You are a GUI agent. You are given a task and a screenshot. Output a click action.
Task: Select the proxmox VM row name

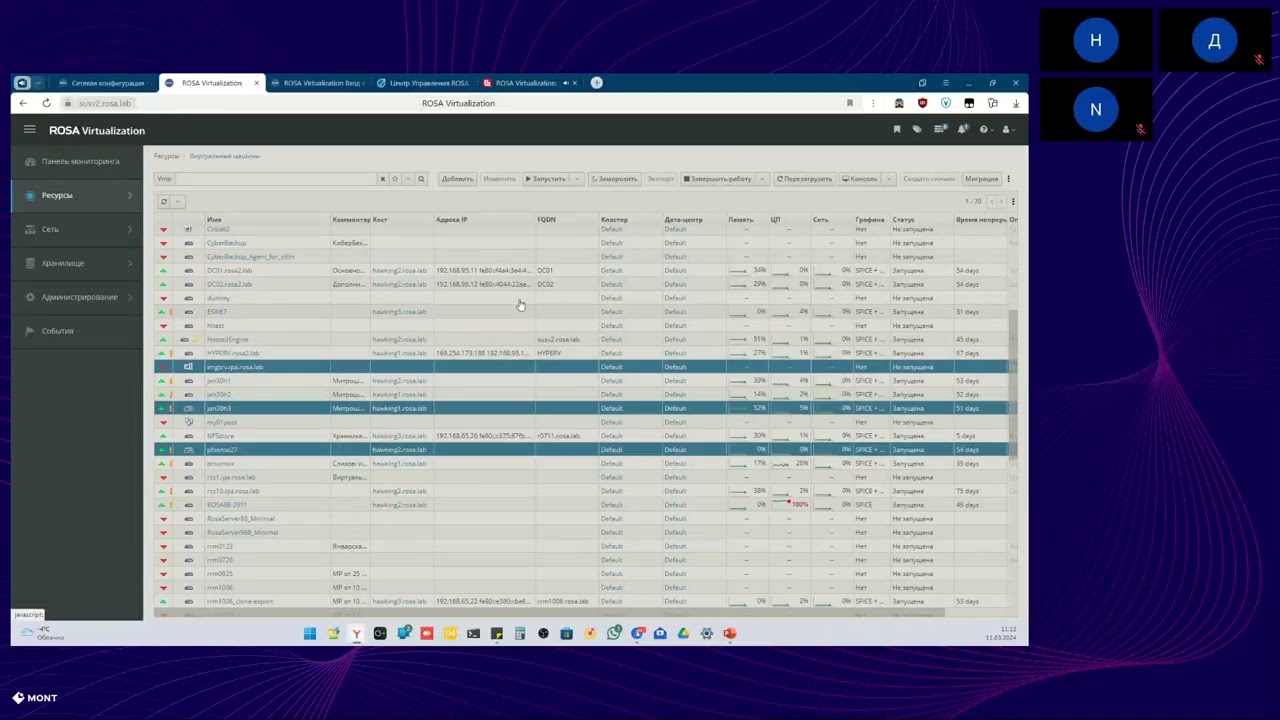[x=219, y=463]
